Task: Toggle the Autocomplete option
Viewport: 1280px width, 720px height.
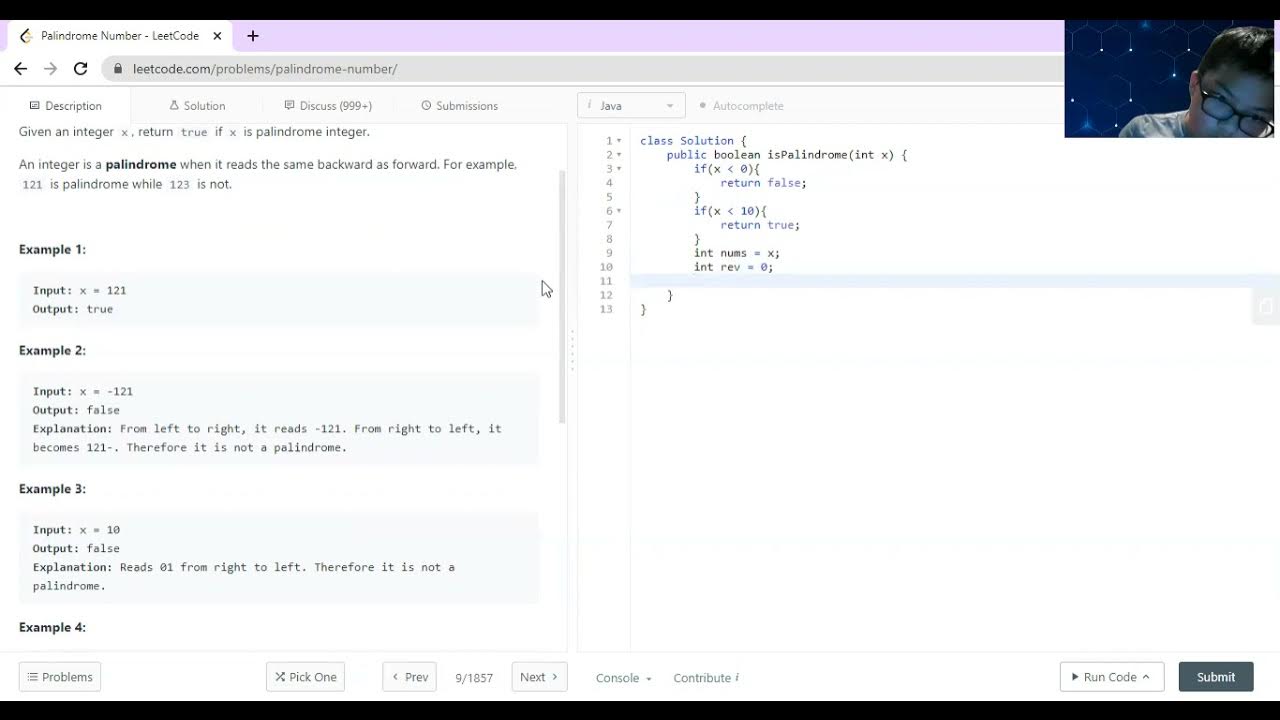Action: 741,106
